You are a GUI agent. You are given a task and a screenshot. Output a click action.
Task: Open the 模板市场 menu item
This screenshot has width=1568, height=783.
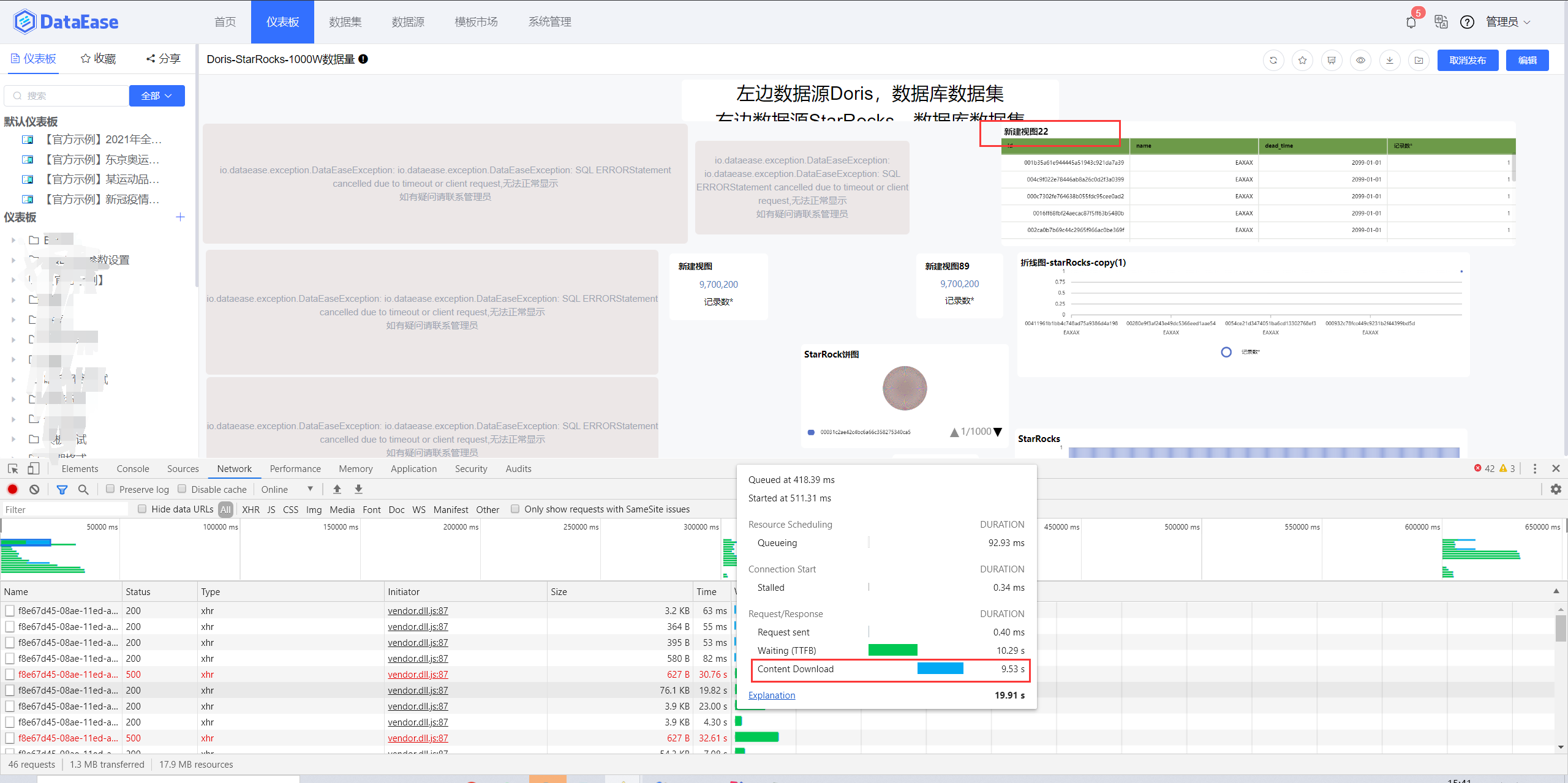(476, 21)
